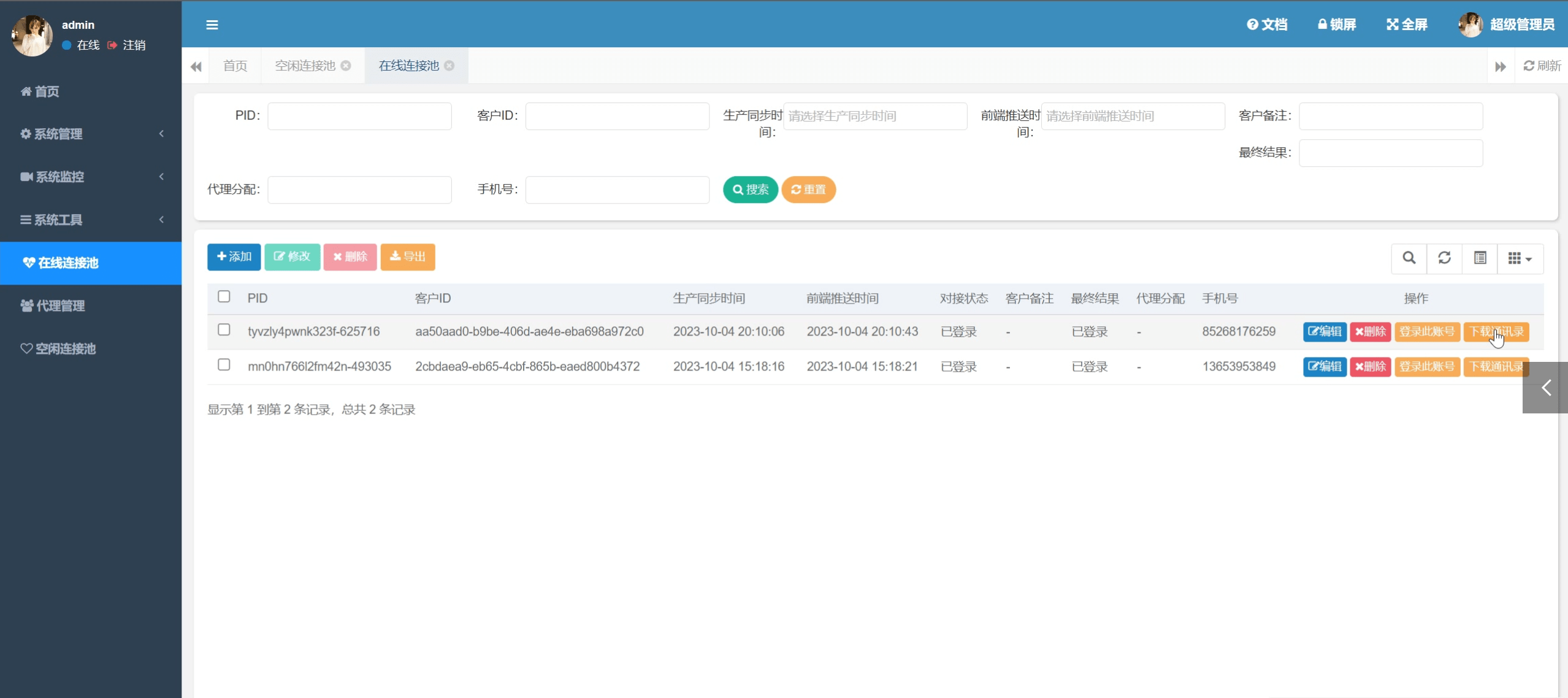Toggle the select-all header checkbox
Viewport: 1568px width, 698px height.
pyautogui.click(x=223, y=297)
